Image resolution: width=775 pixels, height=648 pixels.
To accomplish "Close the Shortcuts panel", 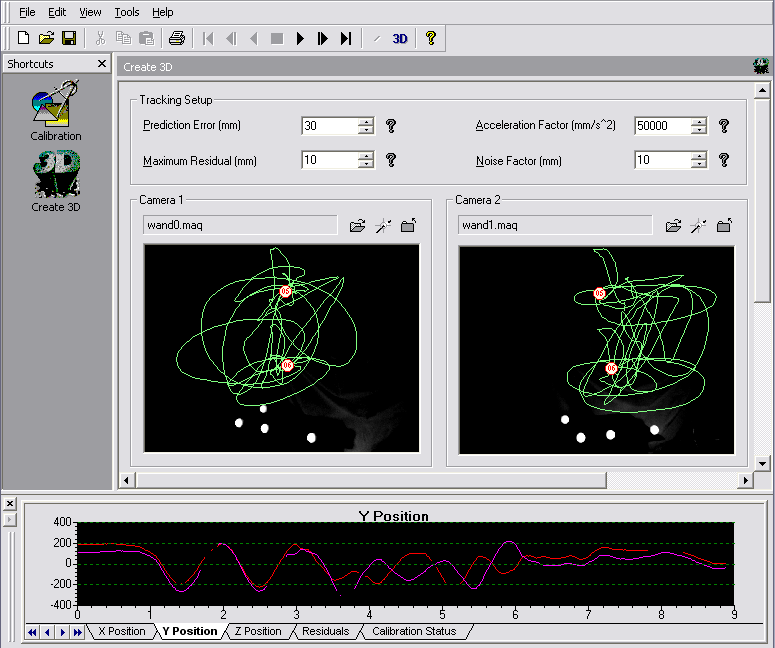I will (x=102, y=64).
